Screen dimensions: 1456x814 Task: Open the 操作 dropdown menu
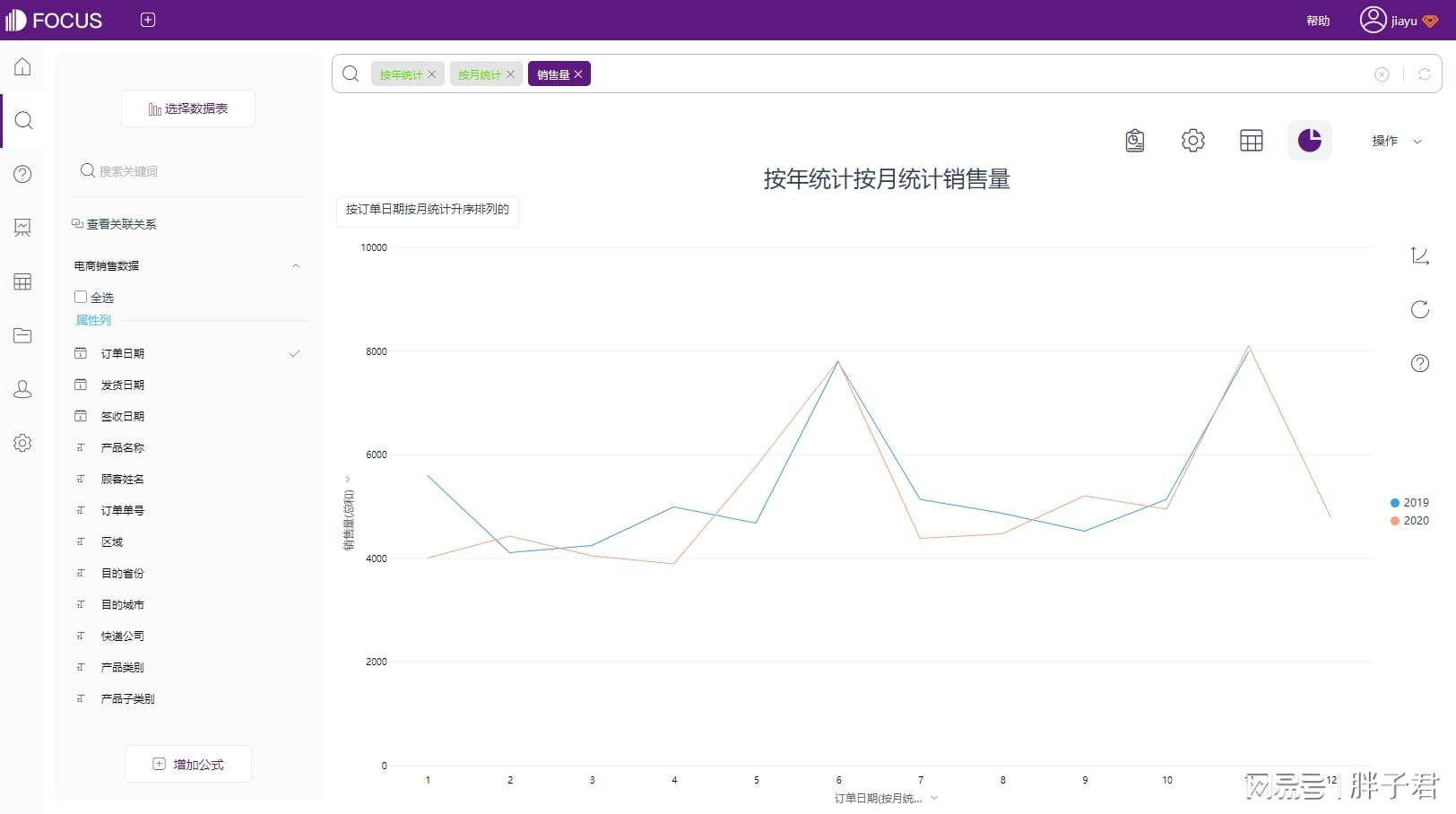[x=1397, y=141]
